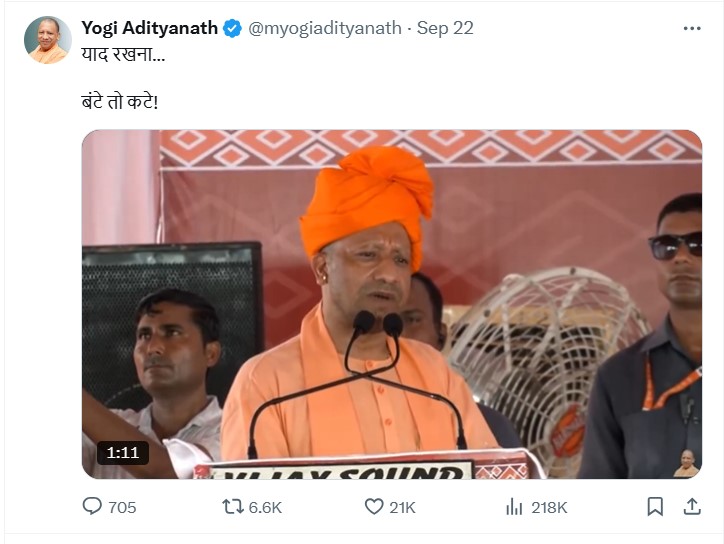
Task: Visit the @myogiadityanath handle link
Action: 325,28
